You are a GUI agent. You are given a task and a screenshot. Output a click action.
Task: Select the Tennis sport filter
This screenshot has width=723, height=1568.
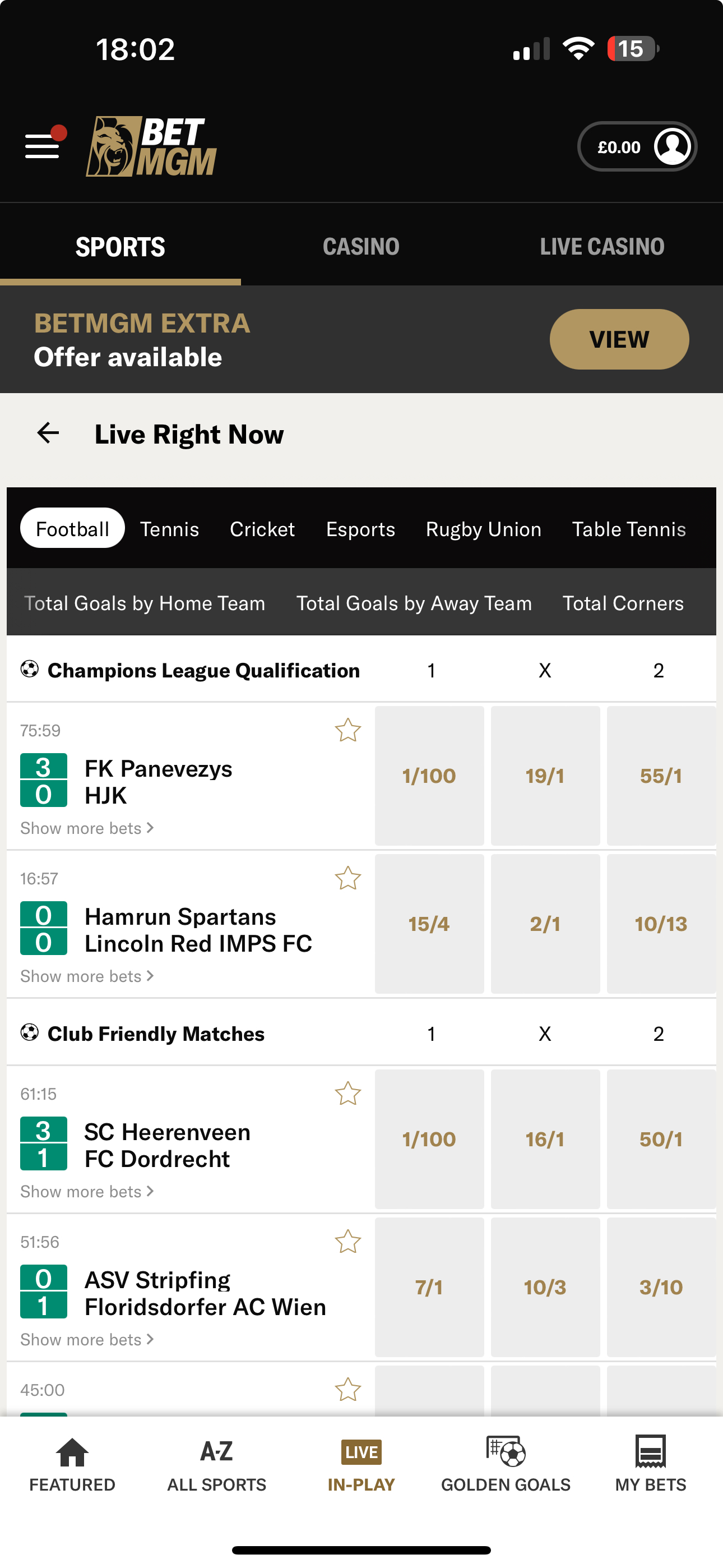click(169, 528)
